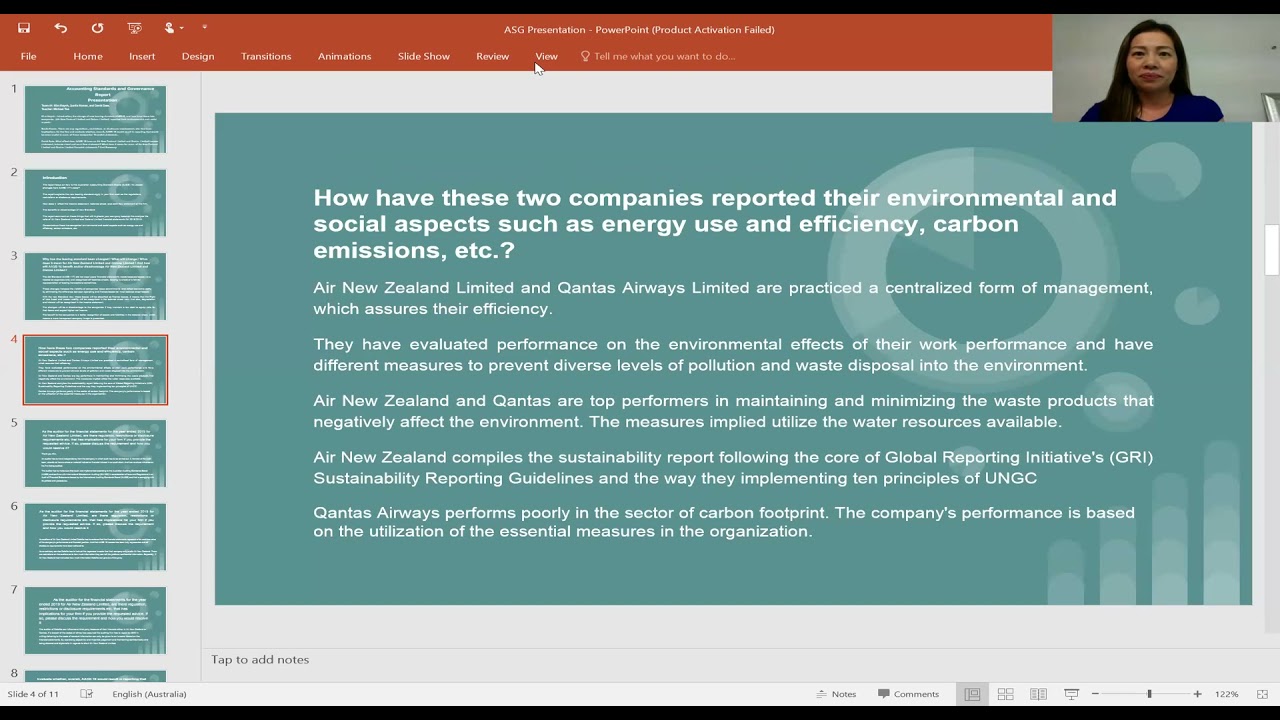
Task: Select slide 1 thumbnail
Action: click(96, 119)
